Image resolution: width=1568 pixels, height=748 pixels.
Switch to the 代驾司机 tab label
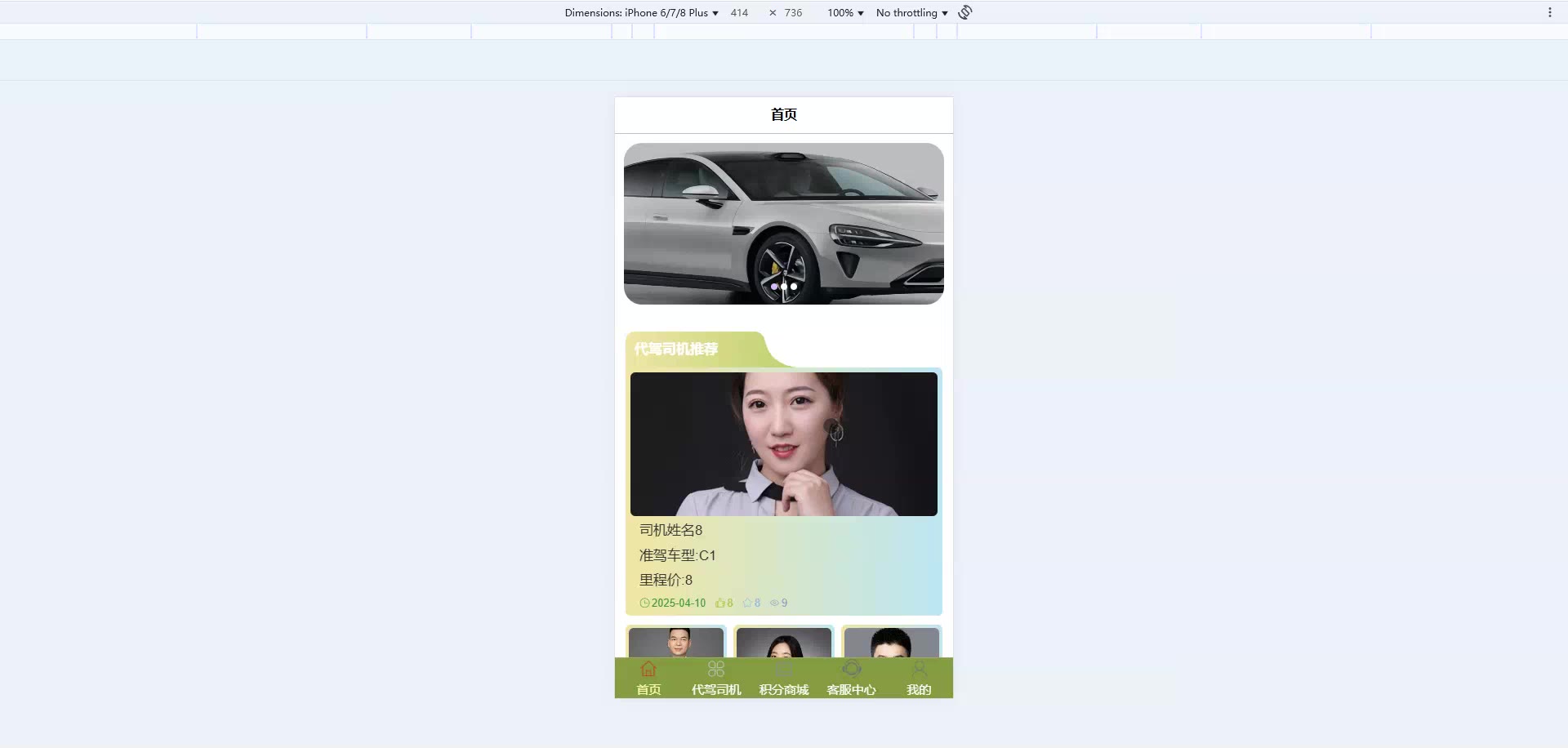click(x=716, y=690)
